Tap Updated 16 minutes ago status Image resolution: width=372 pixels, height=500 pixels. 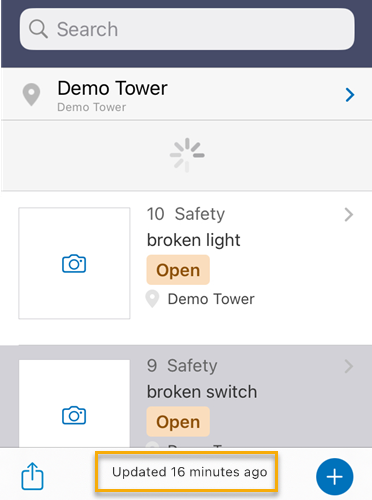tap(189, 472)
